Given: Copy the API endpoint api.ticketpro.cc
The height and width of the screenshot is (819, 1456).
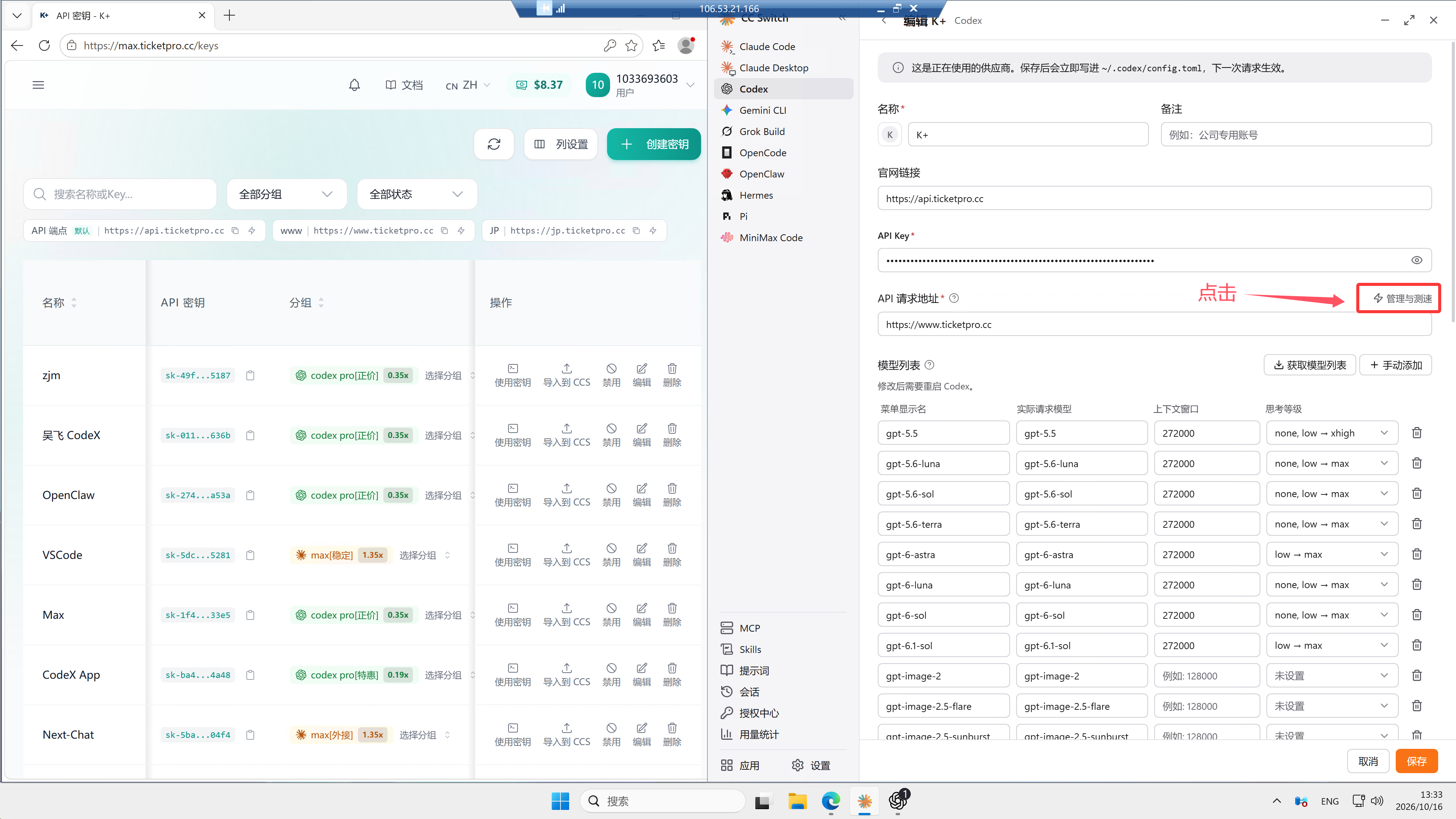Looking at the screenshot, I should 235,231.
